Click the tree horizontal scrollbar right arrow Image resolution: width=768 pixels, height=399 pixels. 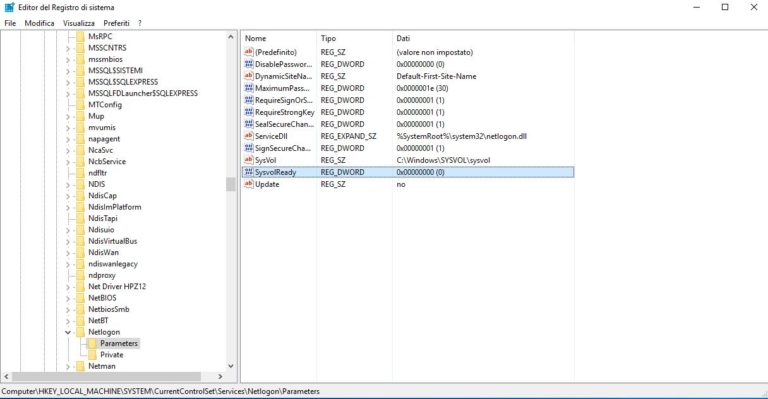coord(220,376)
